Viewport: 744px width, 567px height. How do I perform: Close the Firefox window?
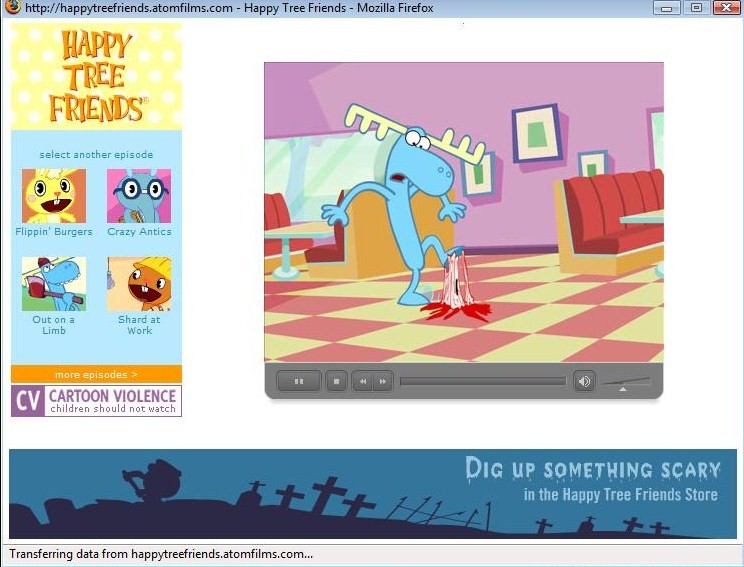[x=726, y=8]
